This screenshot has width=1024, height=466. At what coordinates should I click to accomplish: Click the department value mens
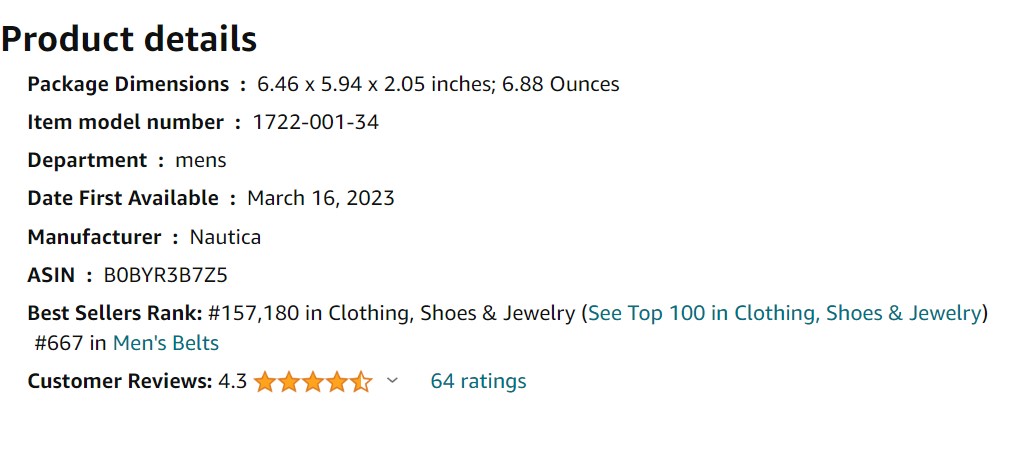coord(201,161)
